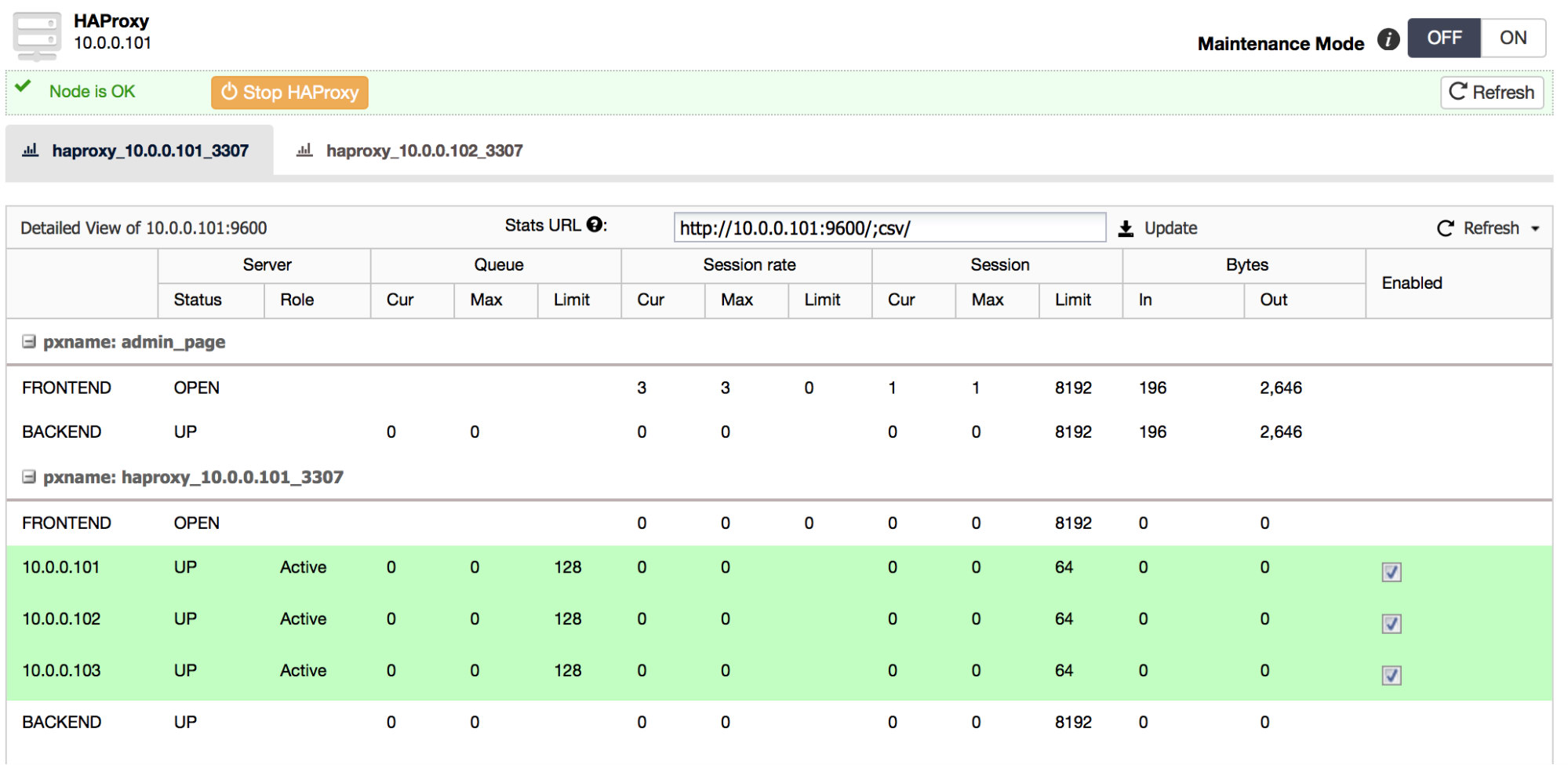This screenshot has height=765, width=1568.
Task: Click the Update download icon
Action: pyautogui.click(x=1126, y=228)
